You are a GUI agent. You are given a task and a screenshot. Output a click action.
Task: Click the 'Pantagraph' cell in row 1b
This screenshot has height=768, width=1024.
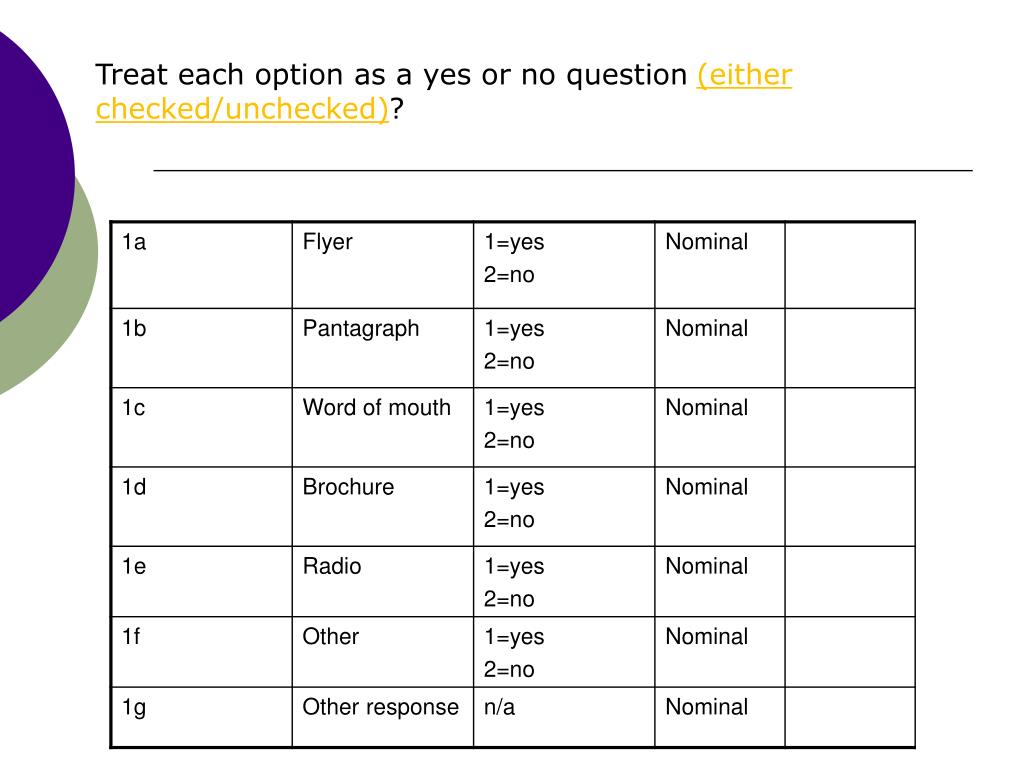(383, 348)
